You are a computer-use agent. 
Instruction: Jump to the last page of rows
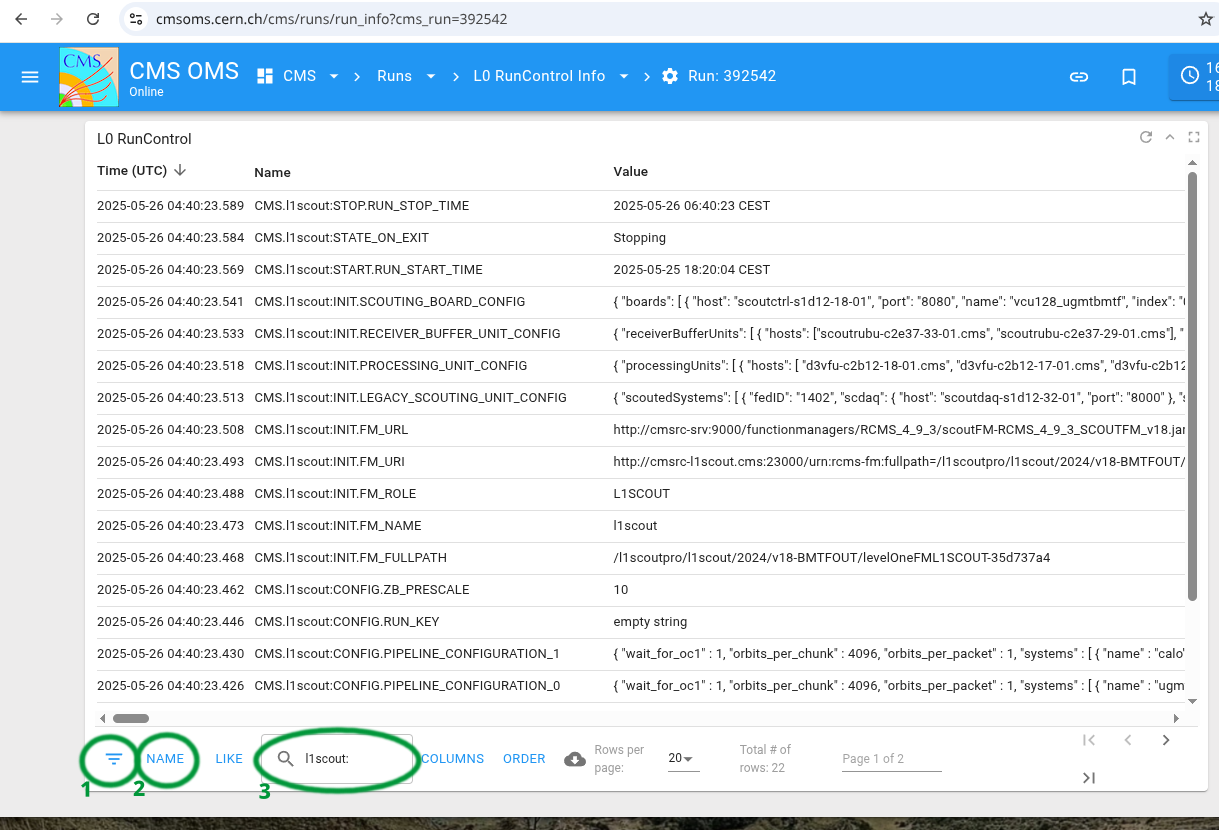(1089, 778)
